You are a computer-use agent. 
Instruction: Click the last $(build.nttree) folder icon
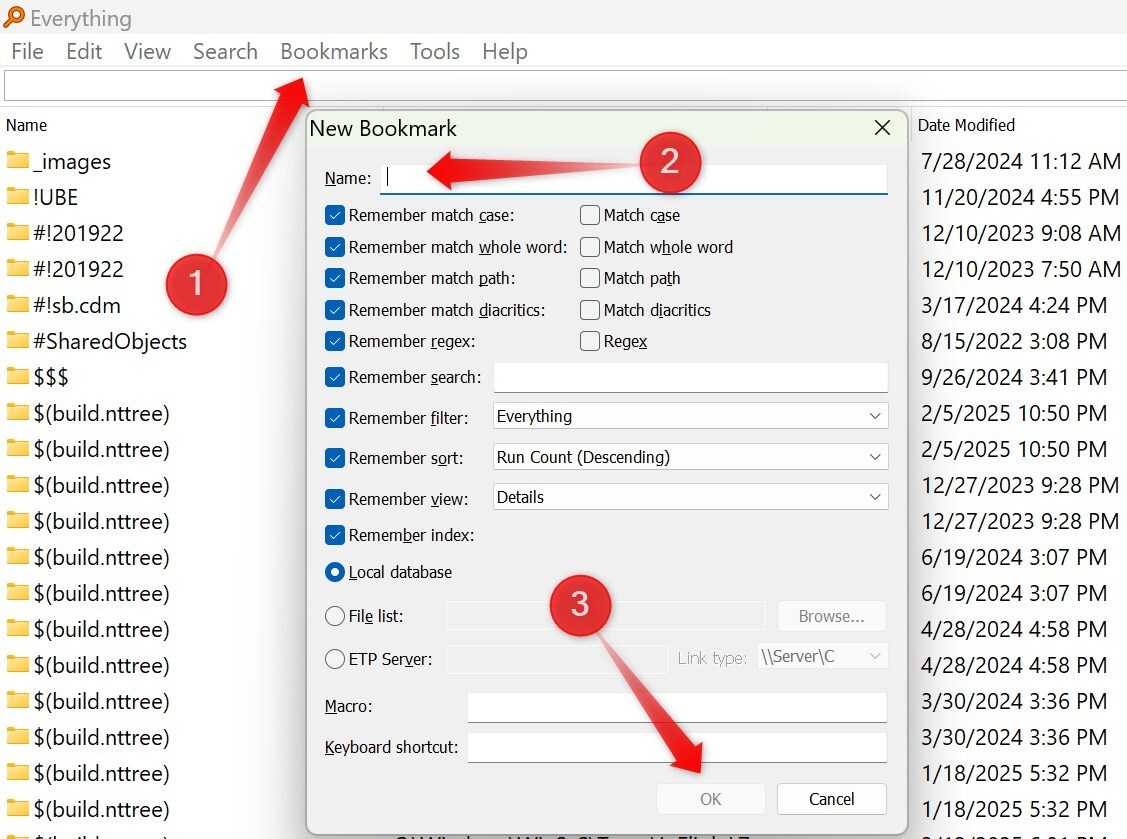pos(18,808)
